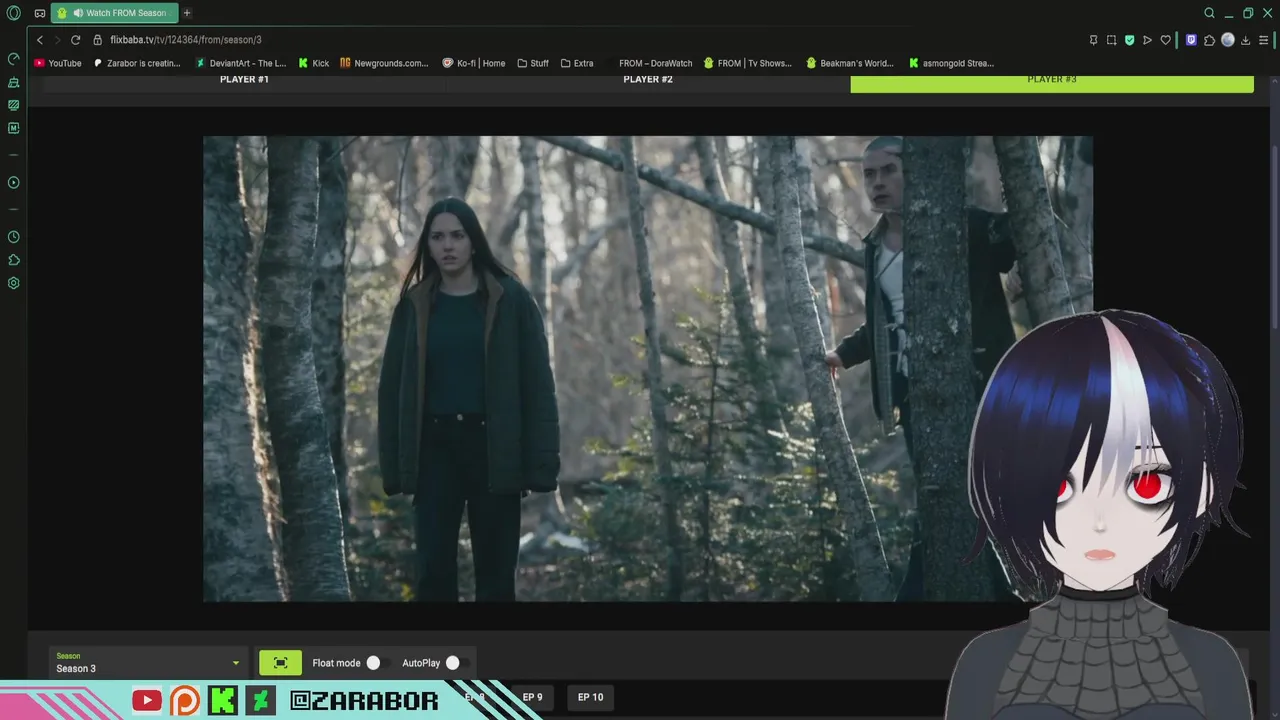Open FROM | Tv Shows bookmark

747,63
